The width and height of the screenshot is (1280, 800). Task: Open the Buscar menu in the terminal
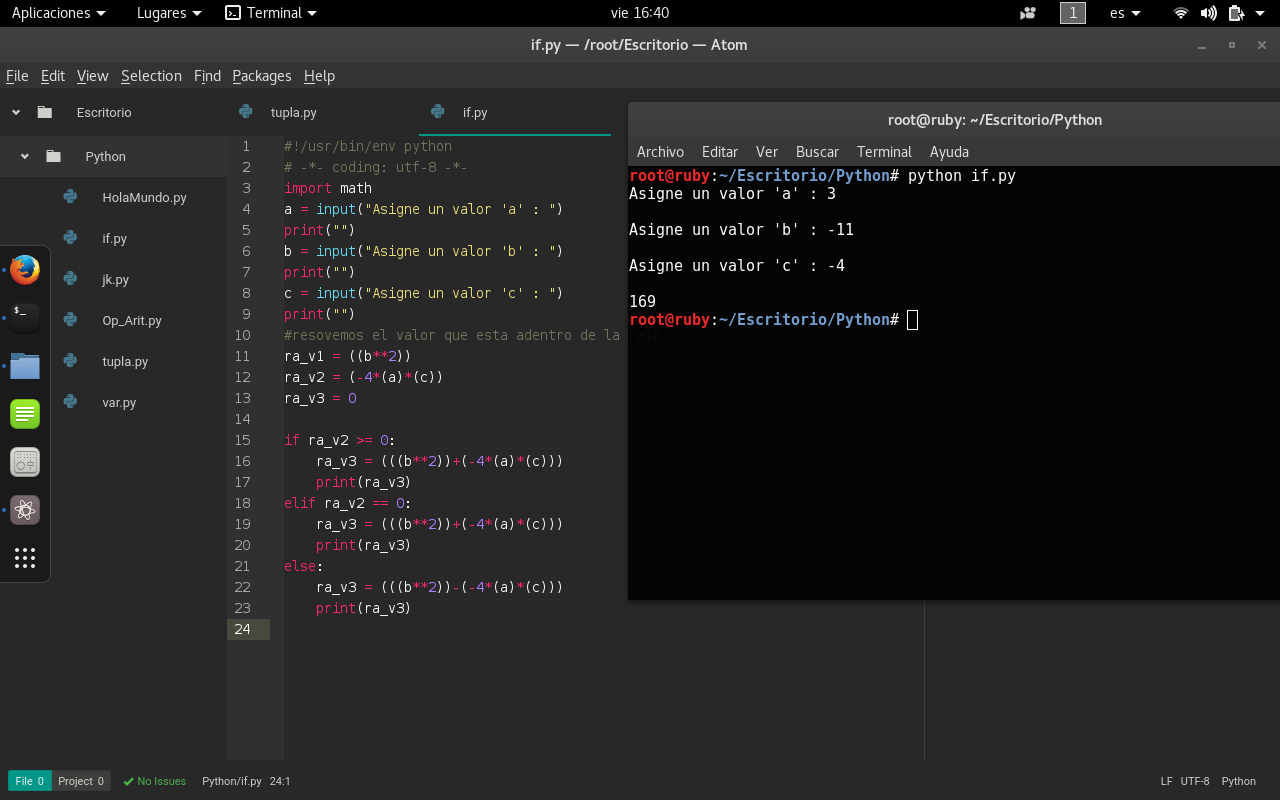click(x=817, y=152)
